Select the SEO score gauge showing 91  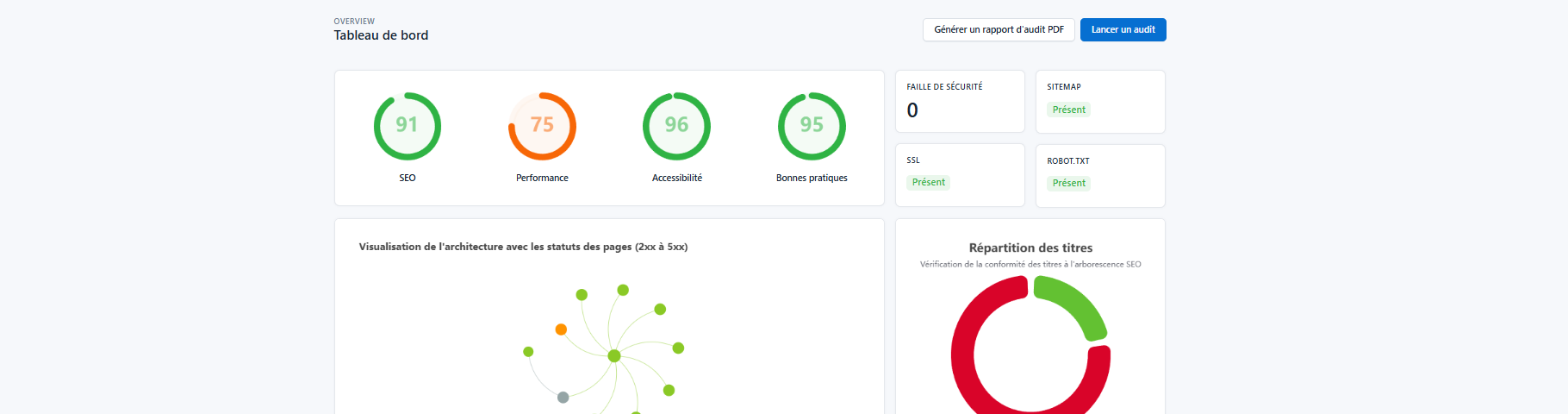[408, 126]
